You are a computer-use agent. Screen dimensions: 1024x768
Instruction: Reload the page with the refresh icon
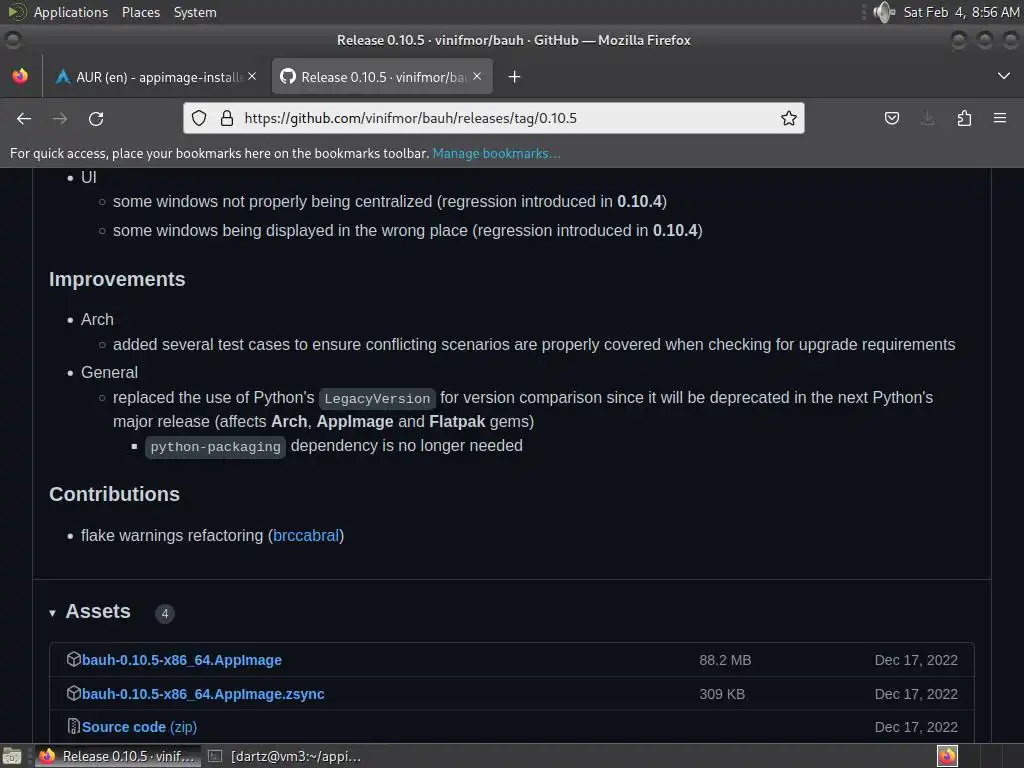tap(96, 119)
